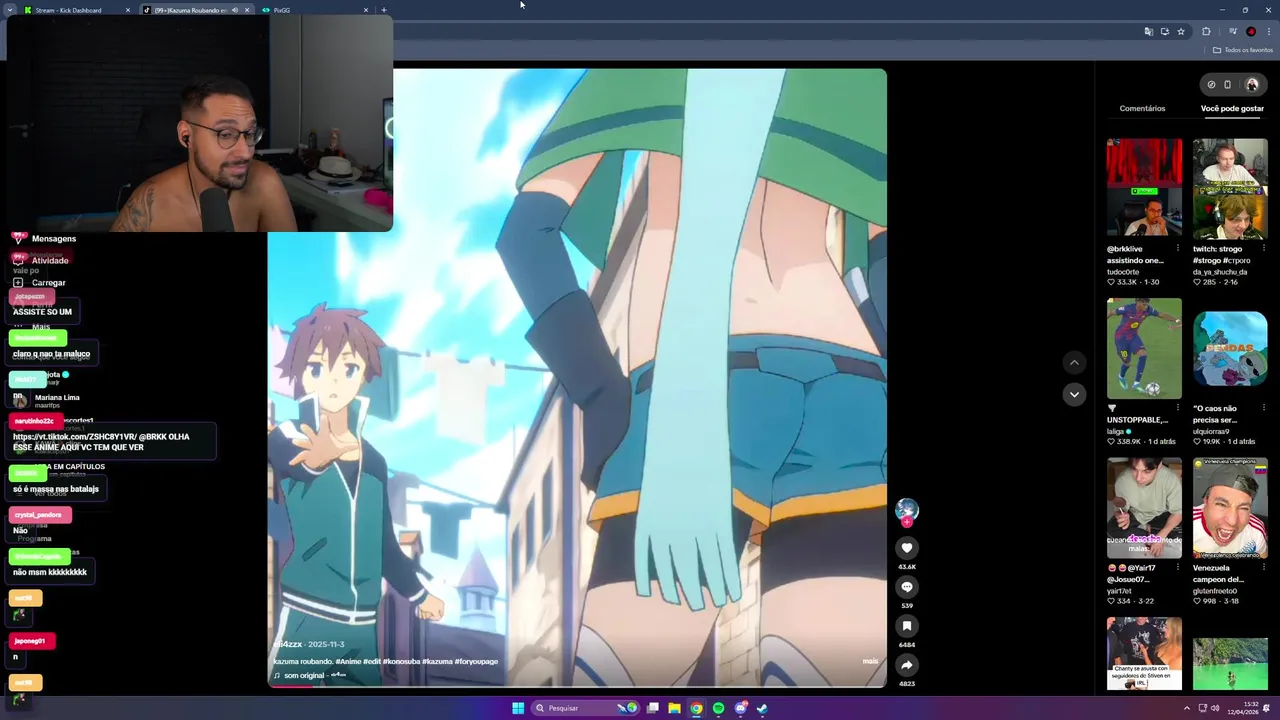Open the Windows Start menu

click(518, 708)
